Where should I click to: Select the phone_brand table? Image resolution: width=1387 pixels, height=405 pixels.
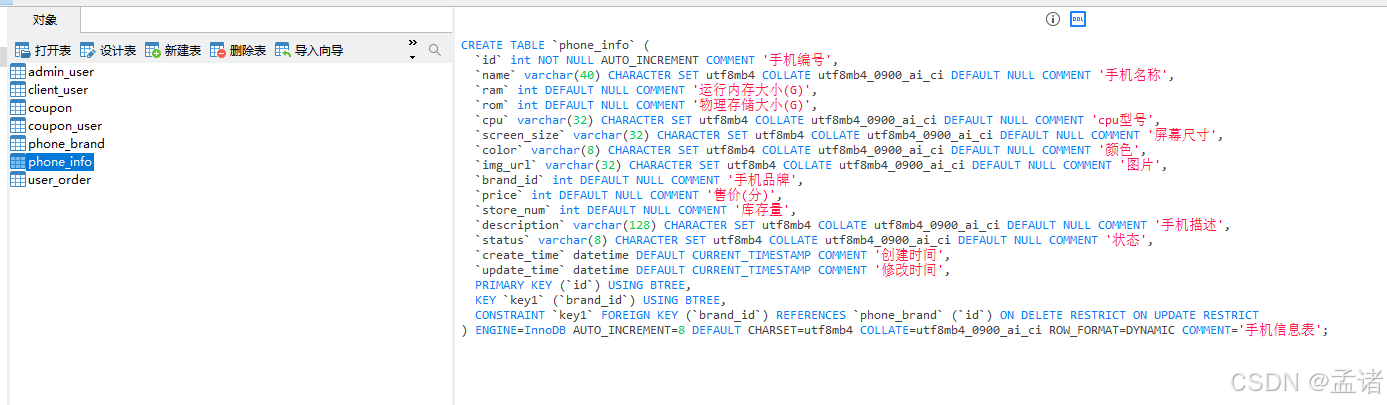point(57,144)
